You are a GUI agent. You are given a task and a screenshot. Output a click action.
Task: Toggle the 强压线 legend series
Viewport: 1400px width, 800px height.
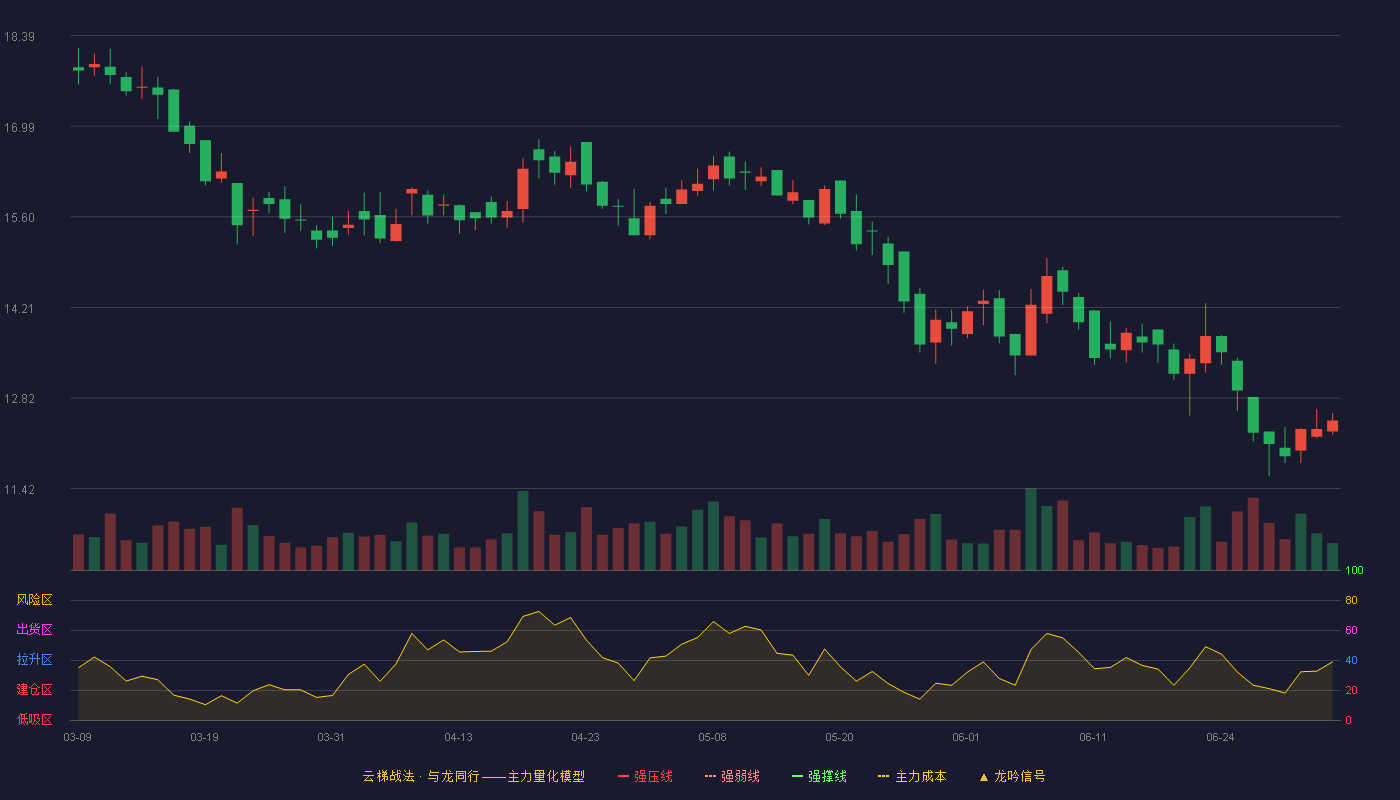pyautogui.click(x=646, y=776)
